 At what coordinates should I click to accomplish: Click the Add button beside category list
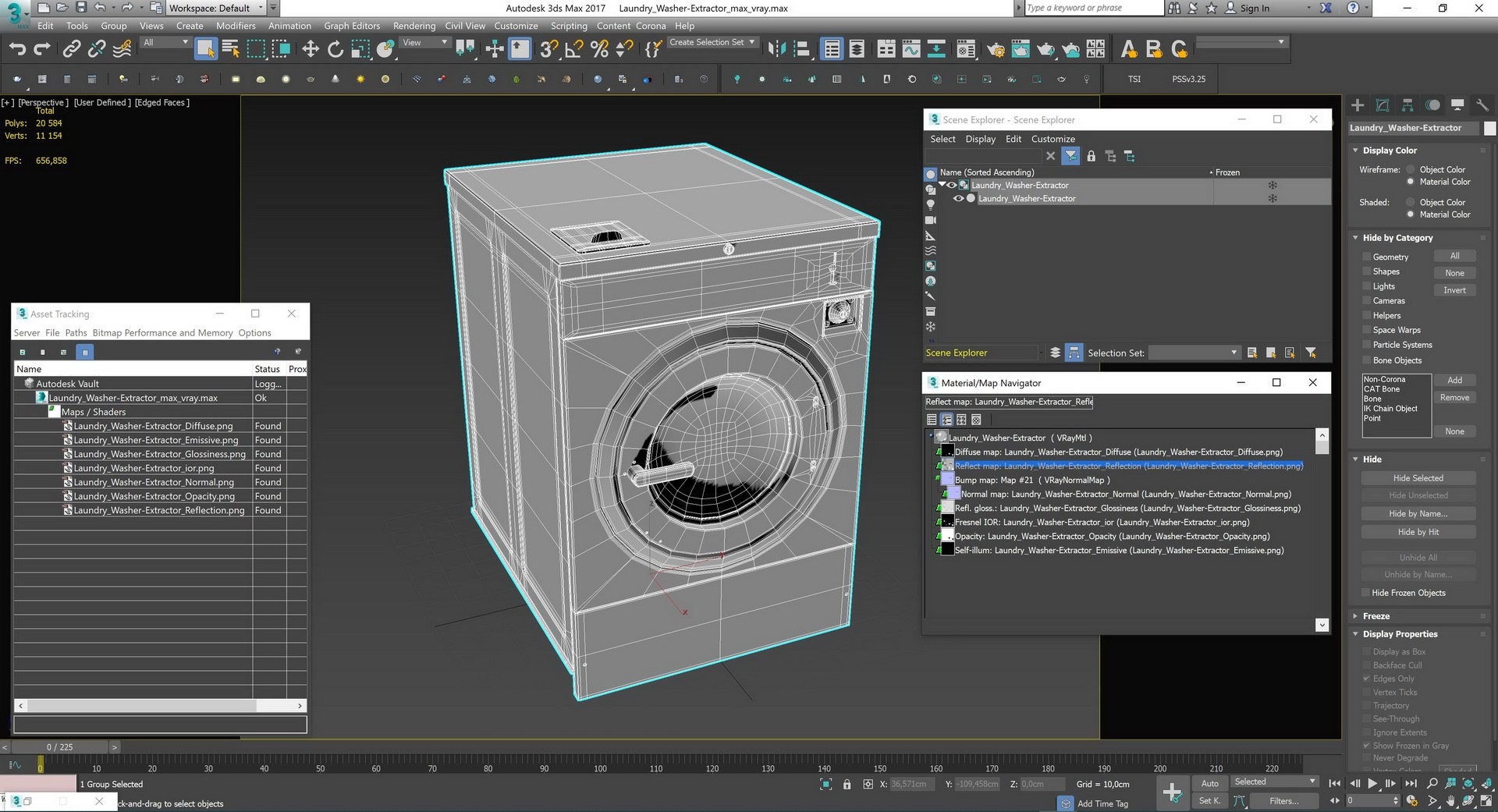pyautogui.click(x=1454, y=380)
